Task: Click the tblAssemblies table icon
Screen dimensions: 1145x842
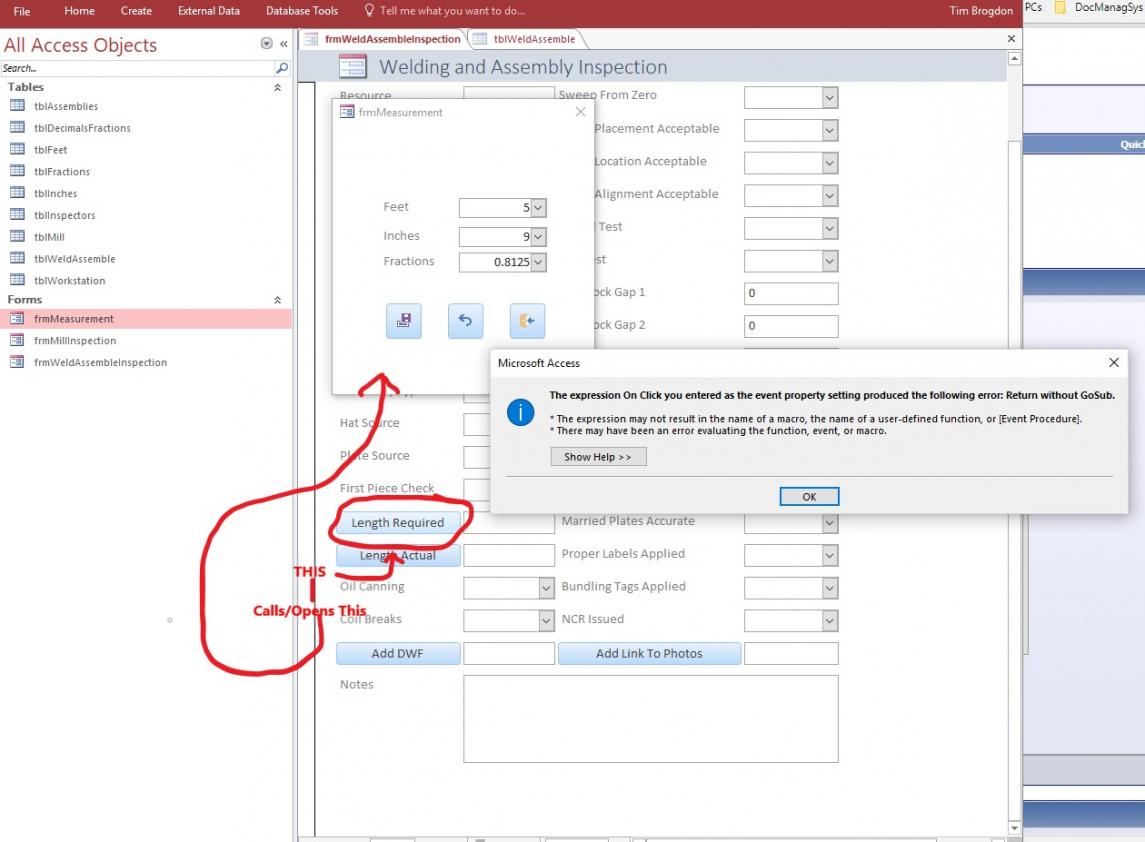Action: pyautogui.click(x=18, y=106)
